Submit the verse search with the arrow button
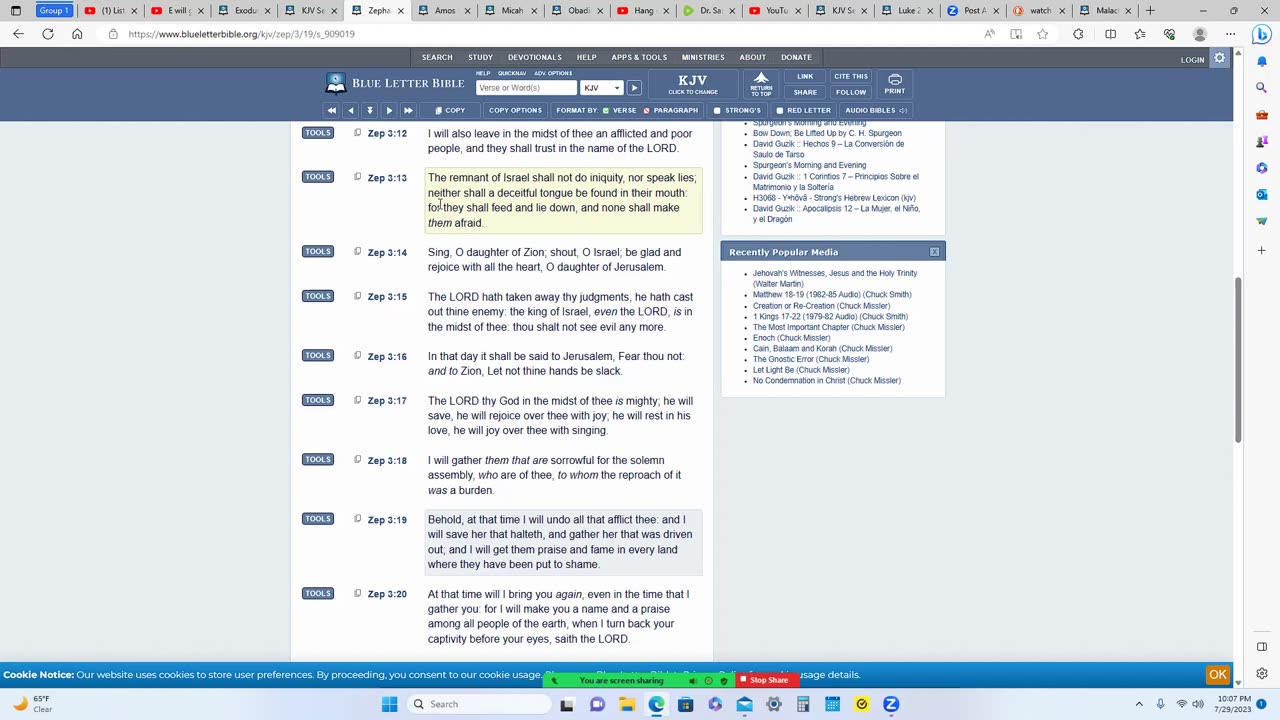Image resolution: width=1280 pixels, height=720 pixels. [634, 88]
